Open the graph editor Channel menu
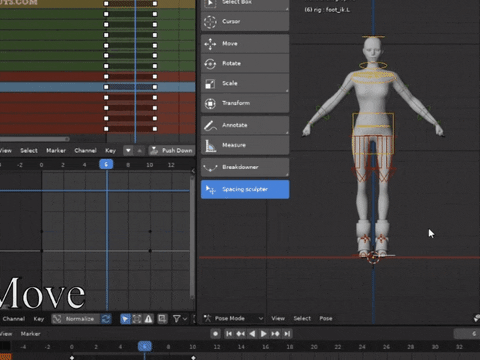Screen dimensions: 480x360 (x=13, y=319)
